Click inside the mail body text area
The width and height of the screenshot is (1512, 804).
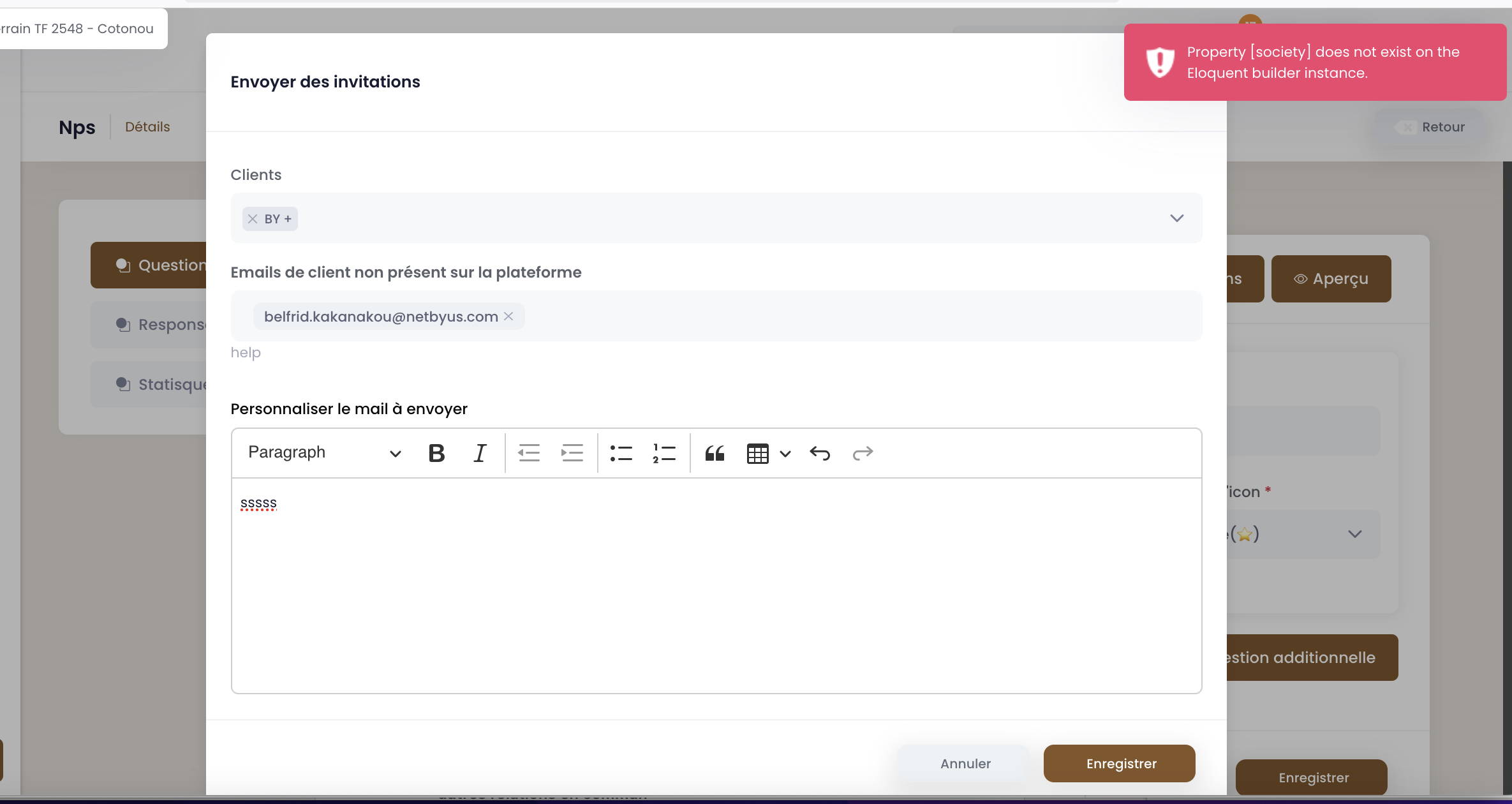coord(716,585)
